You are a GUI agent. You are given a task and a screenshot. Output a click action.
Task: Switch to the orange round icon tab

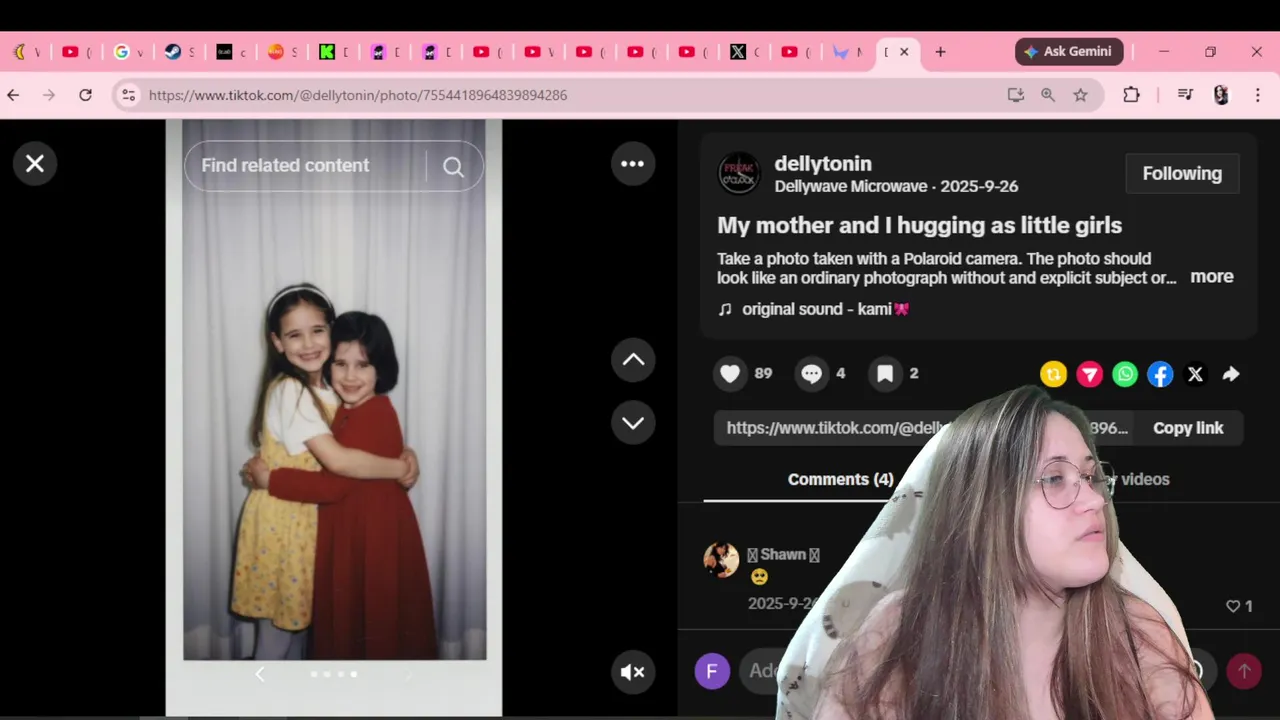[282, 52]
